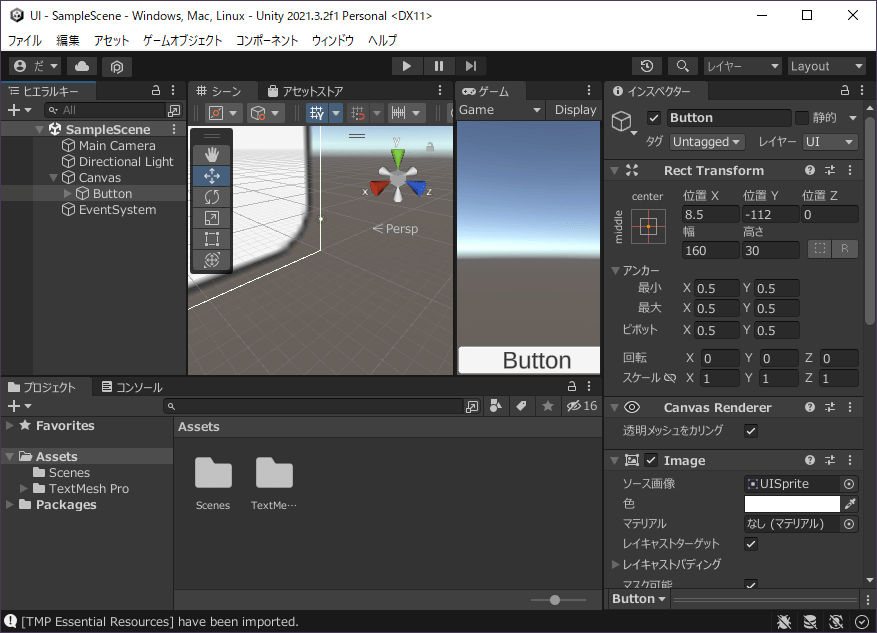This screenshot has width=877, height=633.
Task: Open the Assets menu
Action: coord(111,40)
